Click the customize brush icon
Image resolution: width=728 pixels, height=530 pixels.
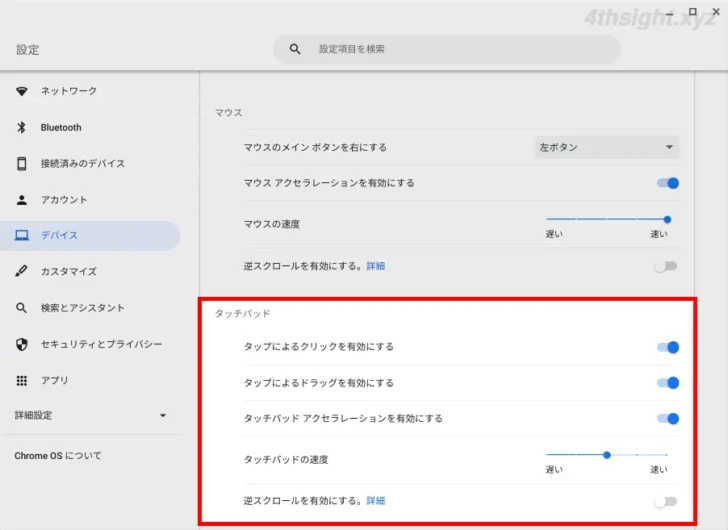(x=21, y=271)
